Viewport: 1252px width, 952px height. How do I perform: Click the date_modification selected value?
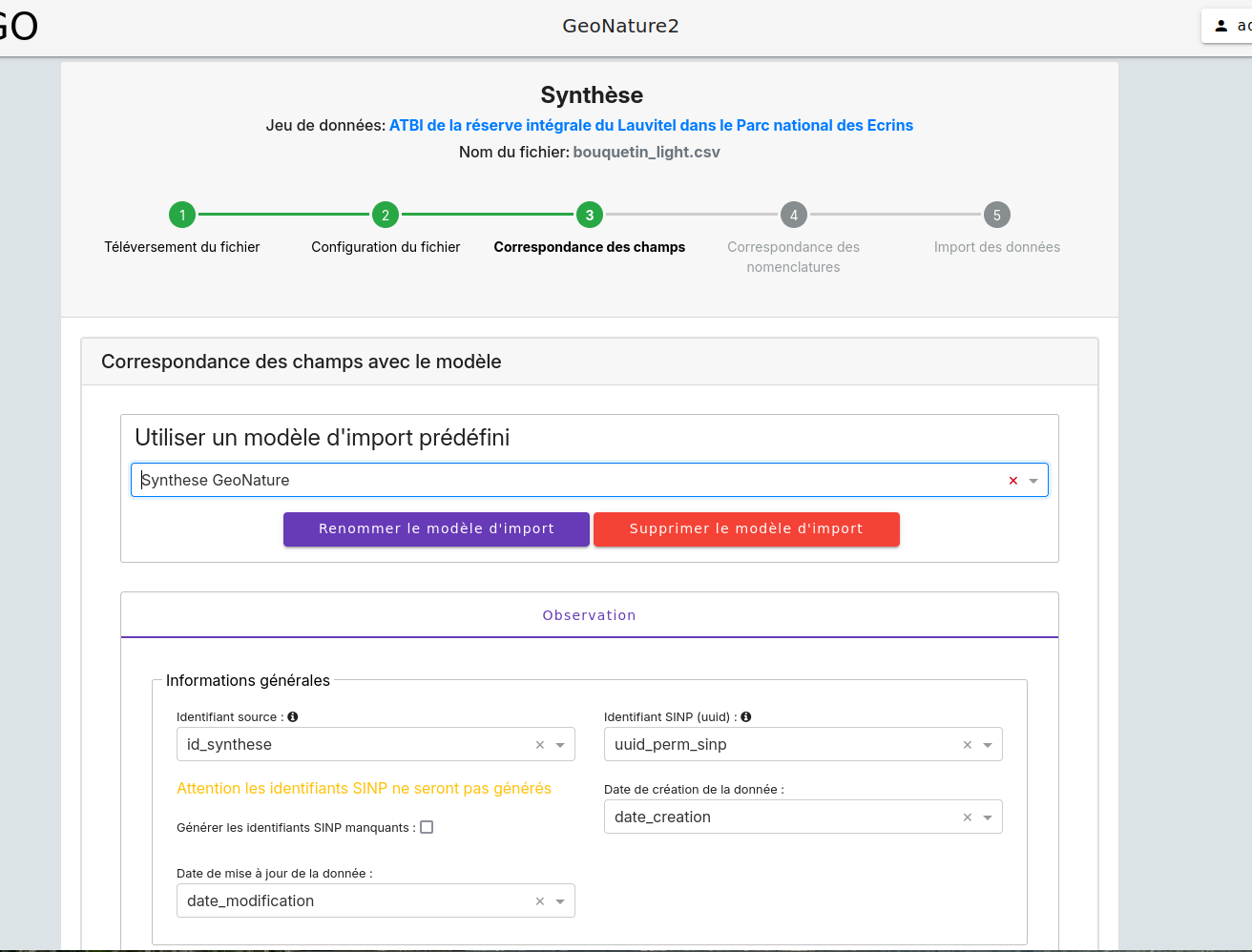[x=250, y=900]
